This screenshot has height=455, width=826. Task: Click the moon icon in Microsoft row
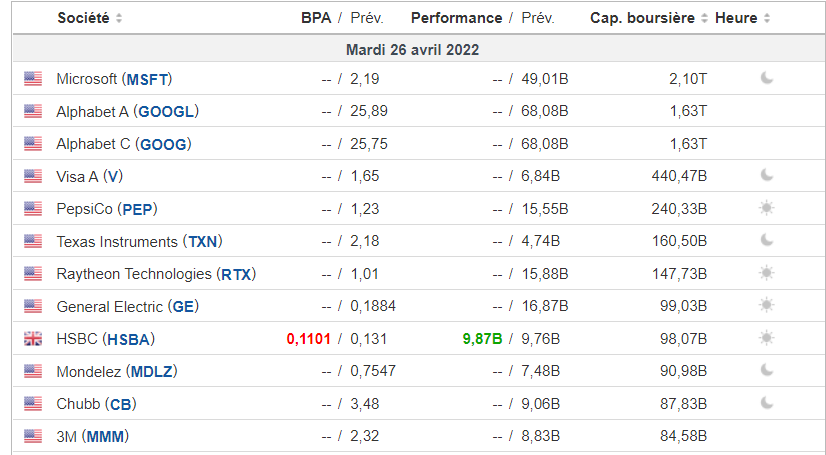click(767, 78)
